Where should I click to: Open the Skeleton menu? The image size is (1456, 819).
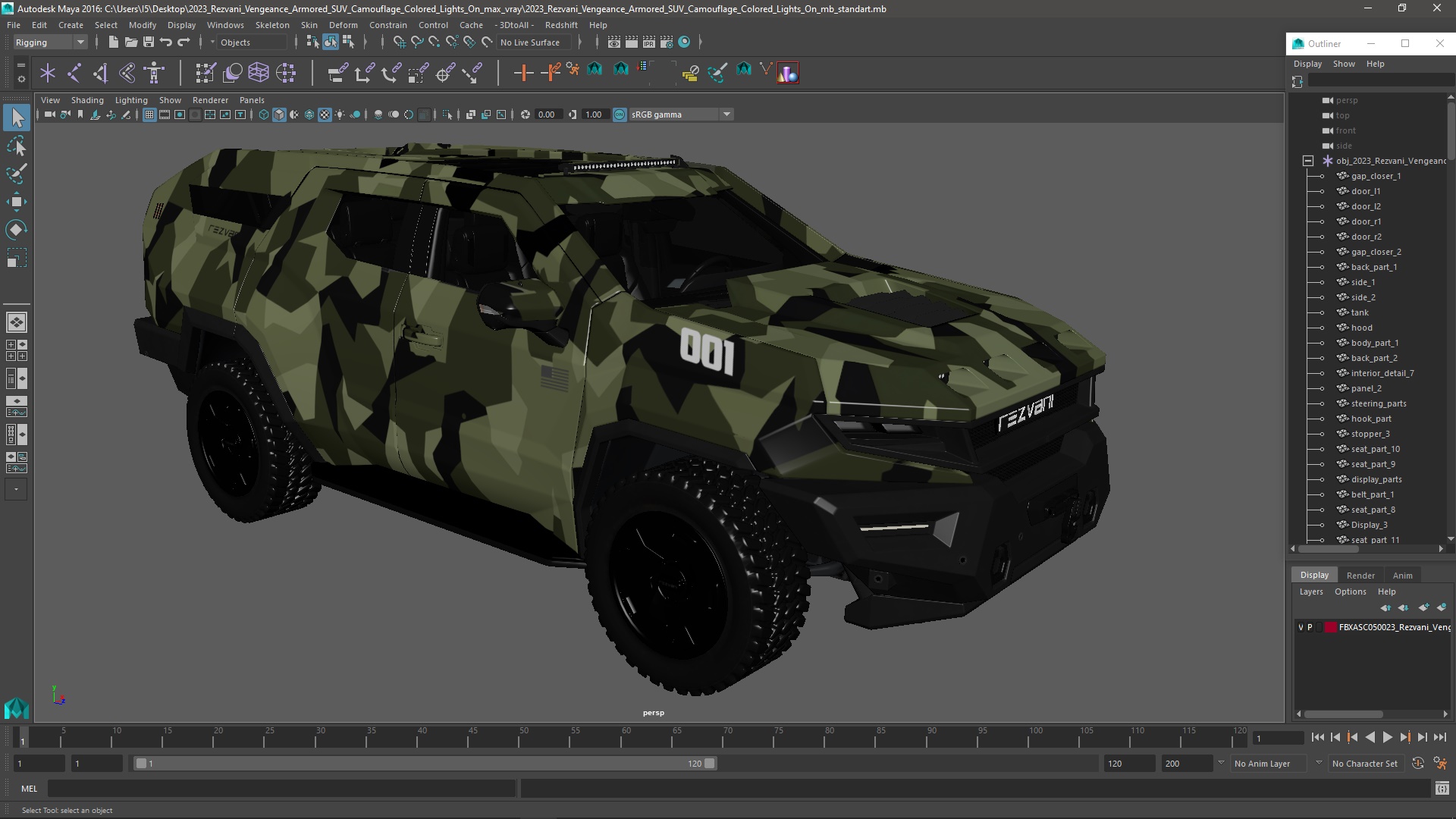coord(271,25)
